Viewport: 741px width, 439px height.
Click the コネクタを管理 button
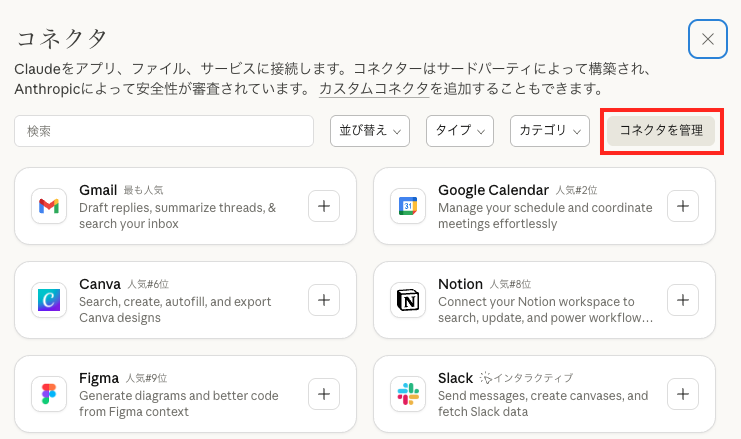[x=661, y=131]
